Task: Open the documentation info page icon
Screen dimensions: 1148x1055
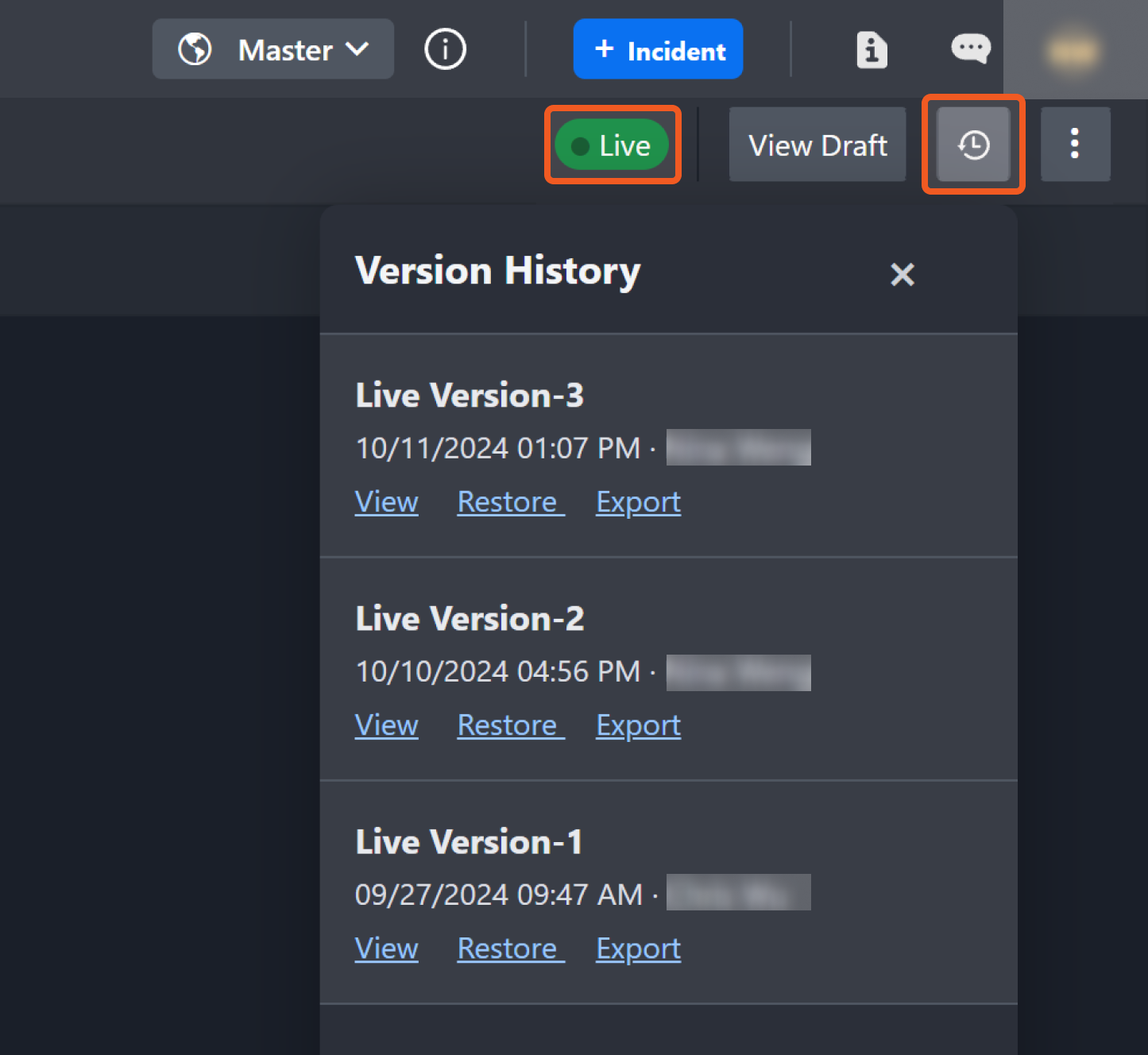Action: (872, 50)
